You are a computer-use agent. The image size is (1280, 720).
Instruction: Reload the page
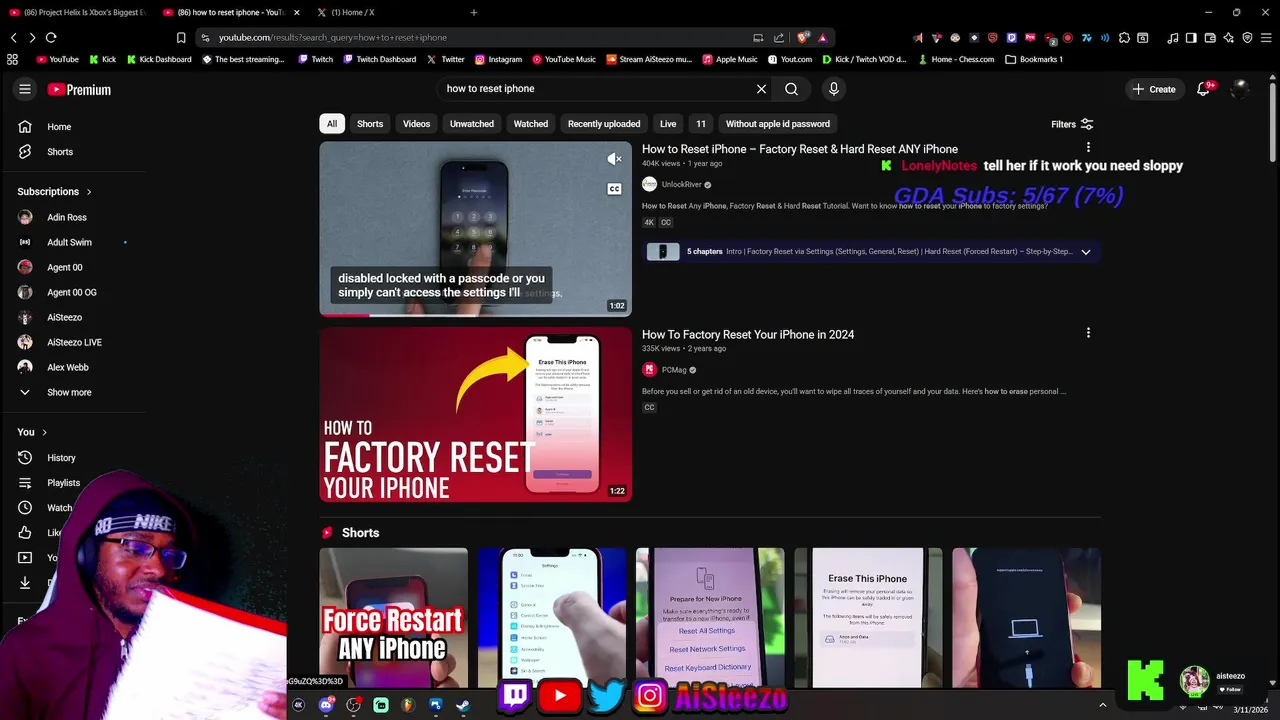coord(51,37)
